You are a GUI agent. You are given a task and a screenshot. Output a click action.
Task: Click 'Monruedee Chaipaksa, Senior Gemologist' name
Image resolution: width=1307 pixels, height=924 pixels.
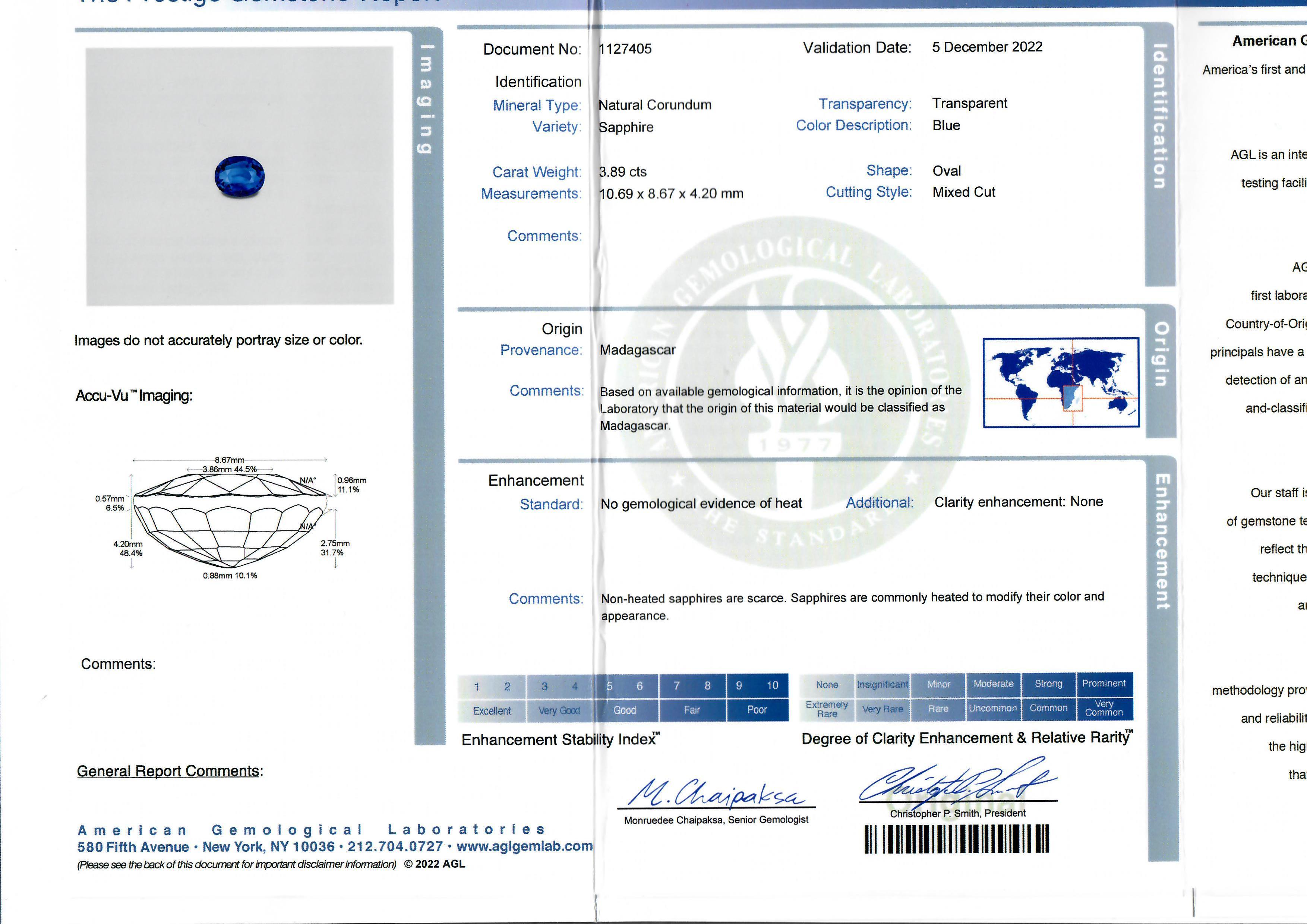[x=716, y=820]
